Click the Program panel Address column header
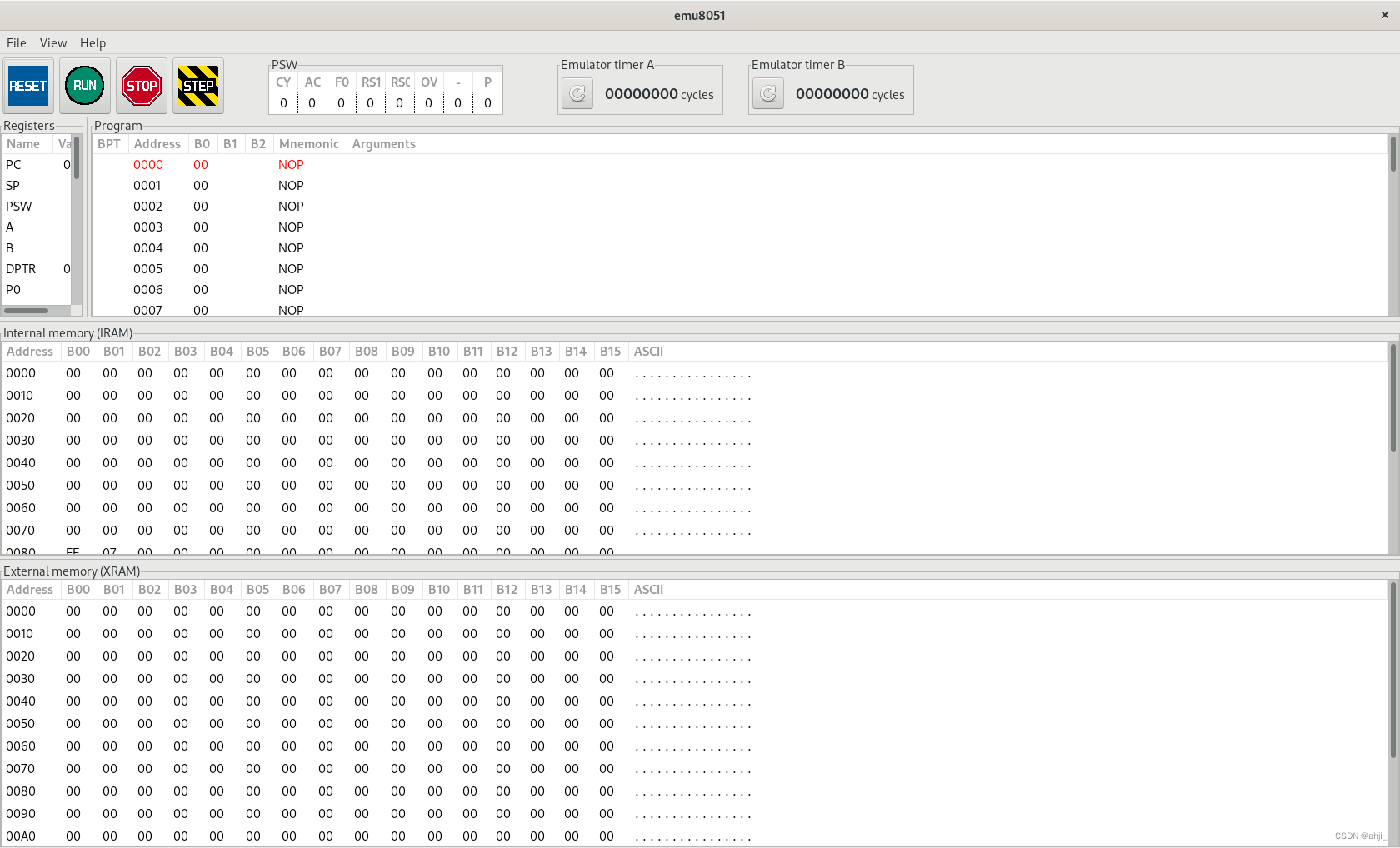 (x=157, y=144)
